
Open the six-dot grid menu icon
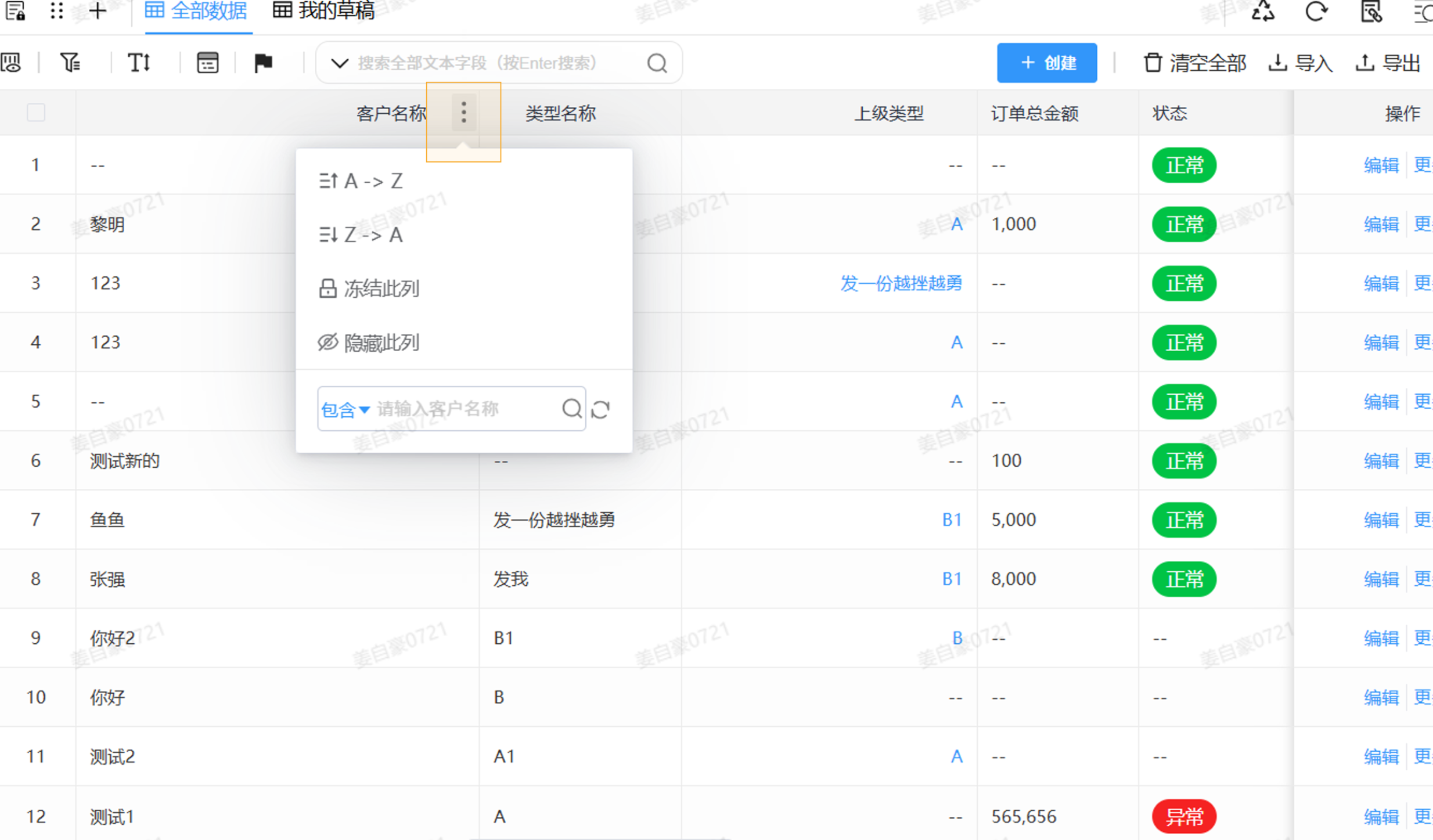56,10
